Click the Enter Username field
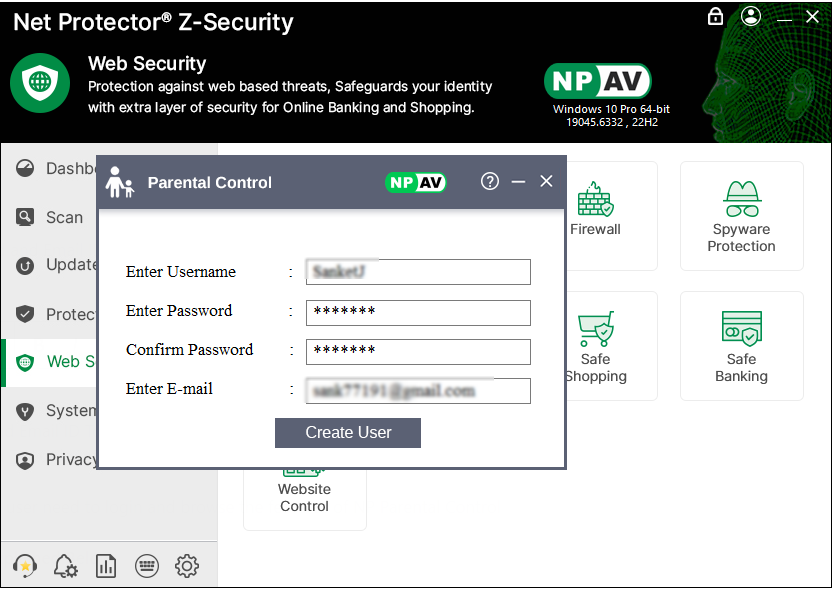The height and width of the screenshot is (590, 832). [x=418, y=272]
